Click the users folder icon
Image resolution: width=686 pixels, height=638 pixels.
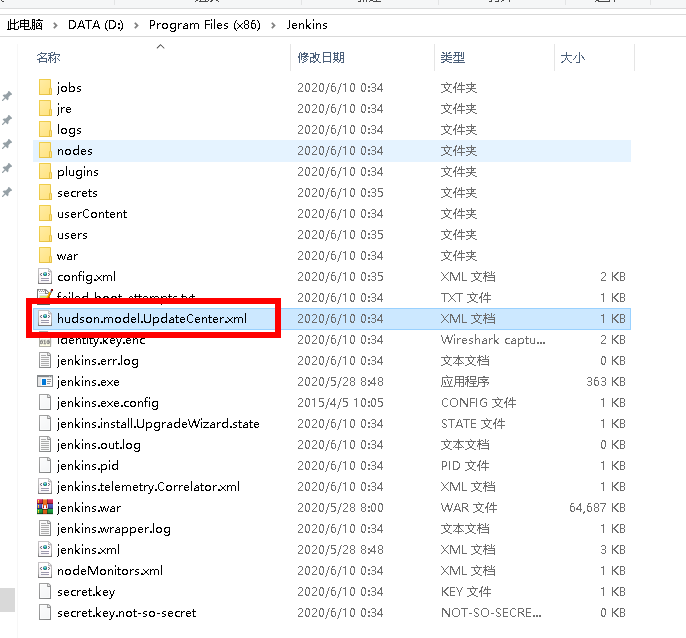click(45, 234)
